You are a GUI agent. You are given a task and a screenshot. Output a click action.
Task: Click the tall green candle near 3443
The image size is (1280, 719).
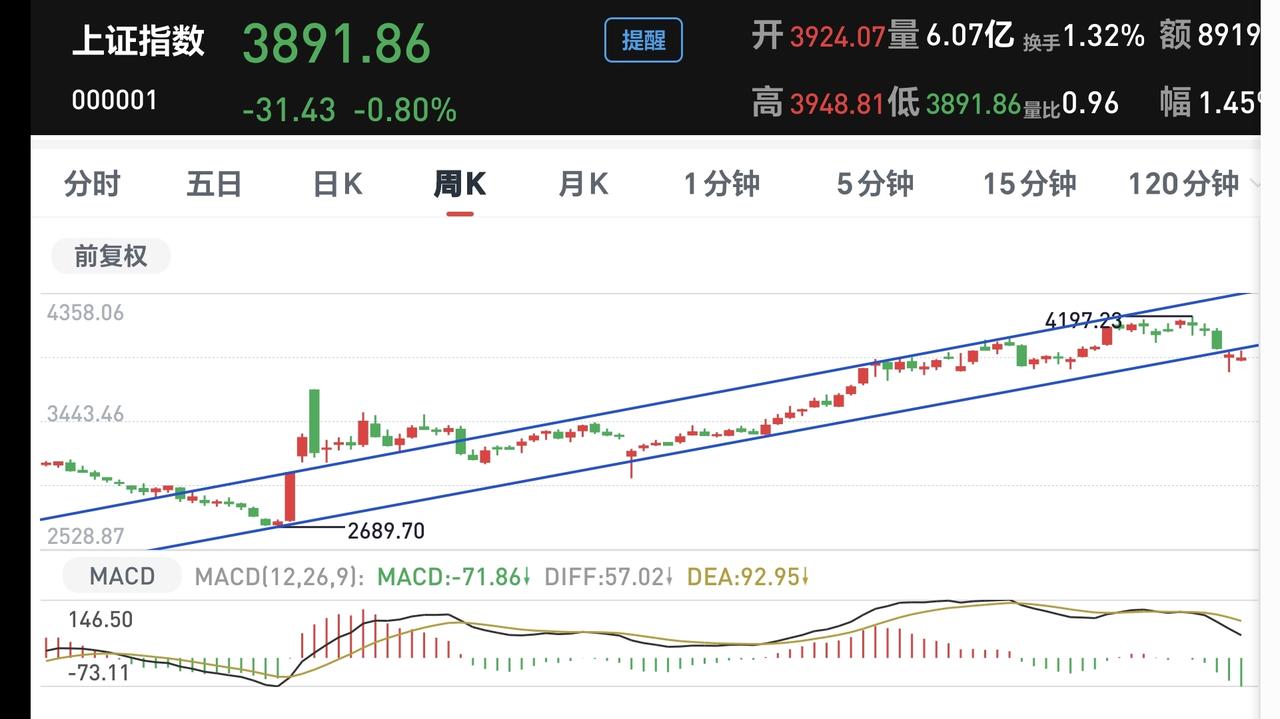pos(314,422)
